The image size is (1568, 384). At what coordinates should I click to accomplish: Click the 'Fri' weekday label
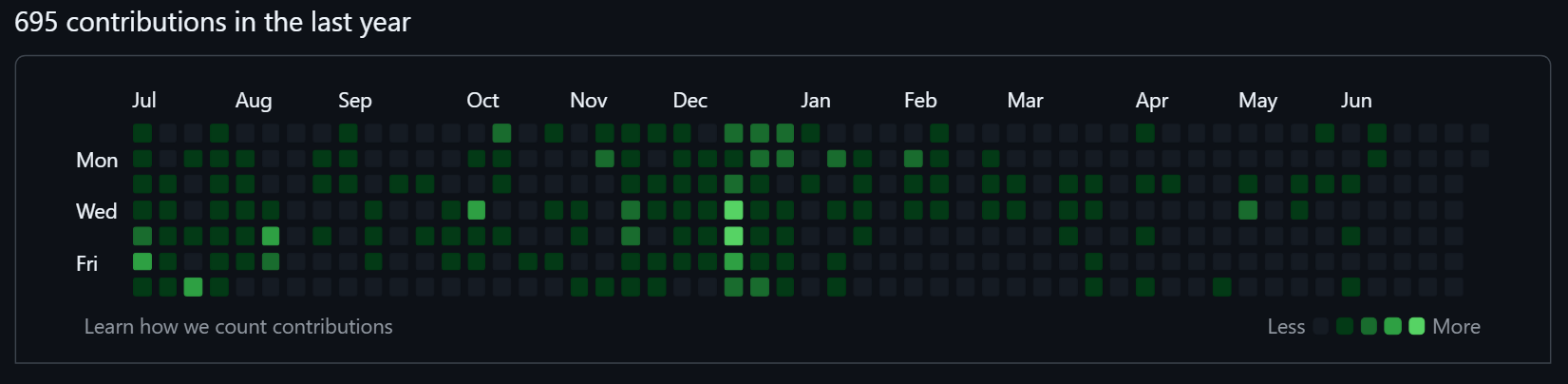click(x=86, y=263)
